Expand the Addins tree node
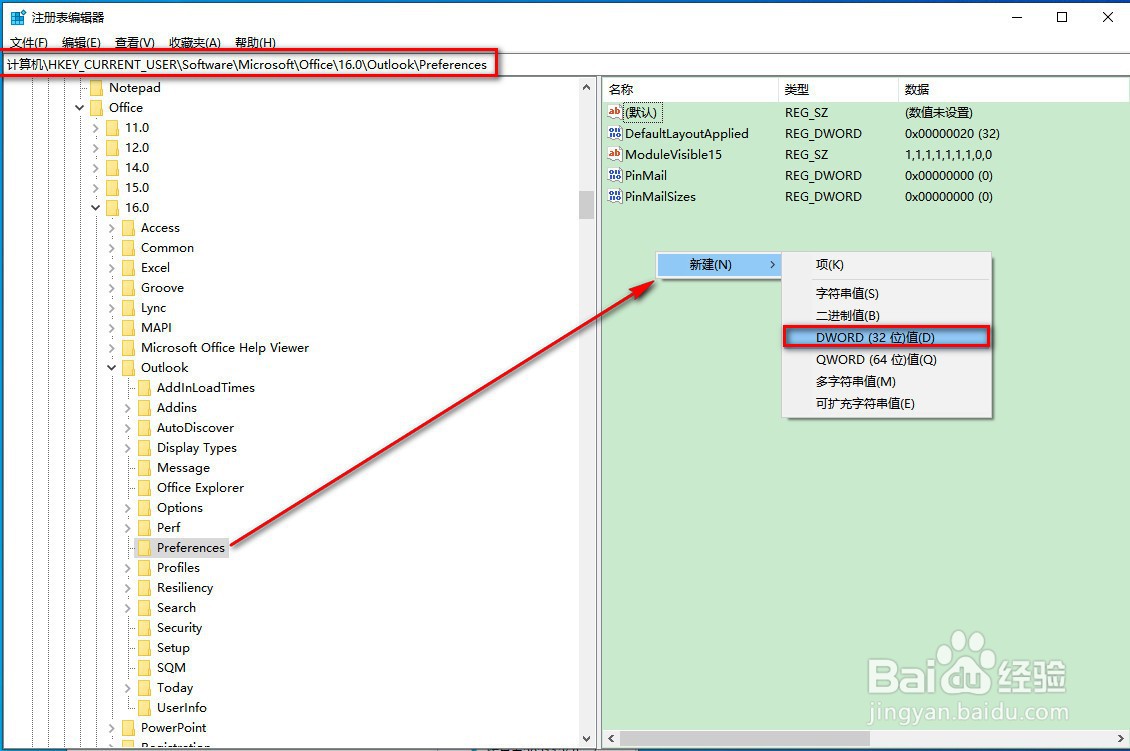 tap(127, 408)
